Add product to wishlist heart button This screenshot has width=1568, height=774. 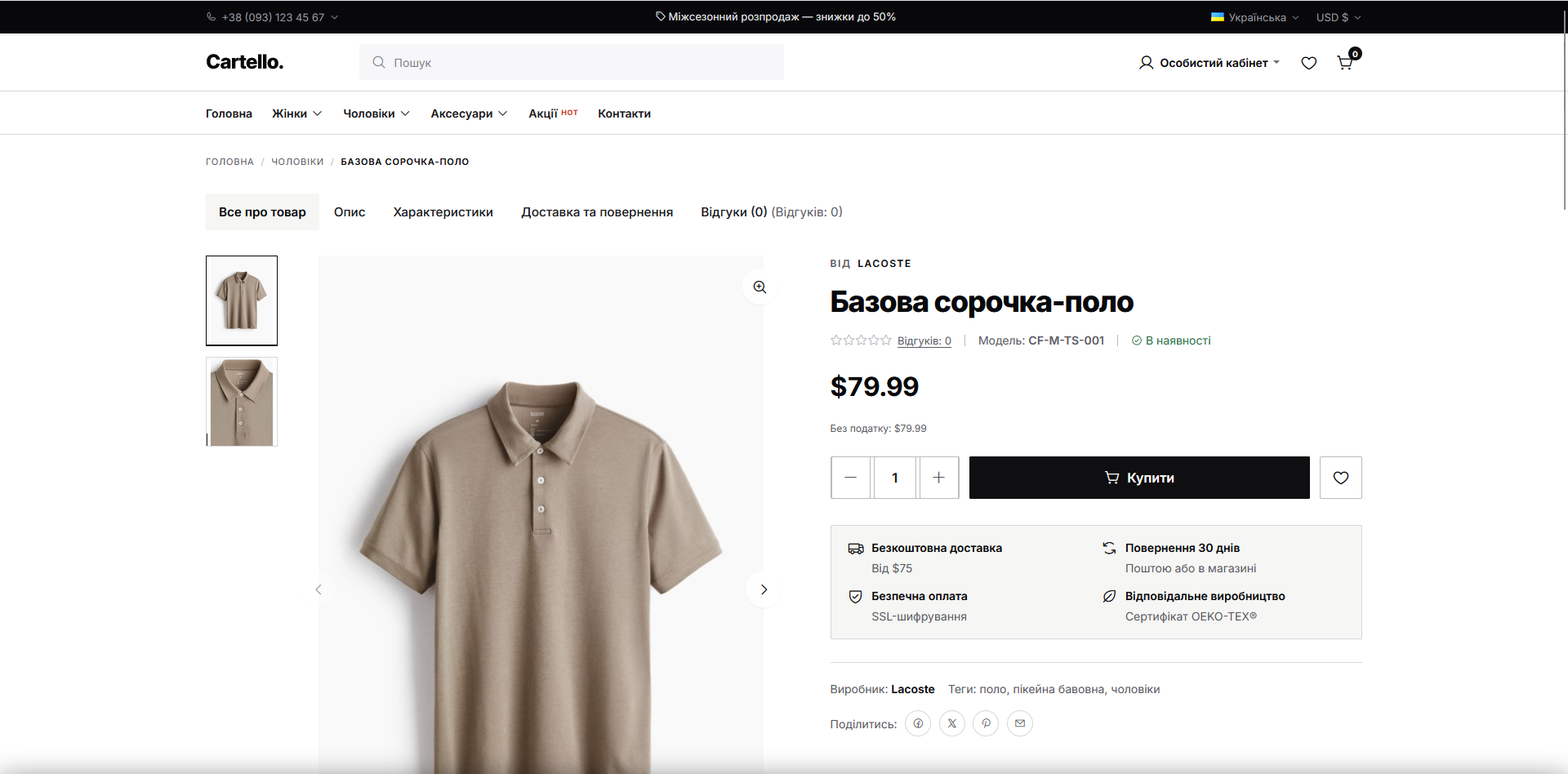coord(1341,478)
